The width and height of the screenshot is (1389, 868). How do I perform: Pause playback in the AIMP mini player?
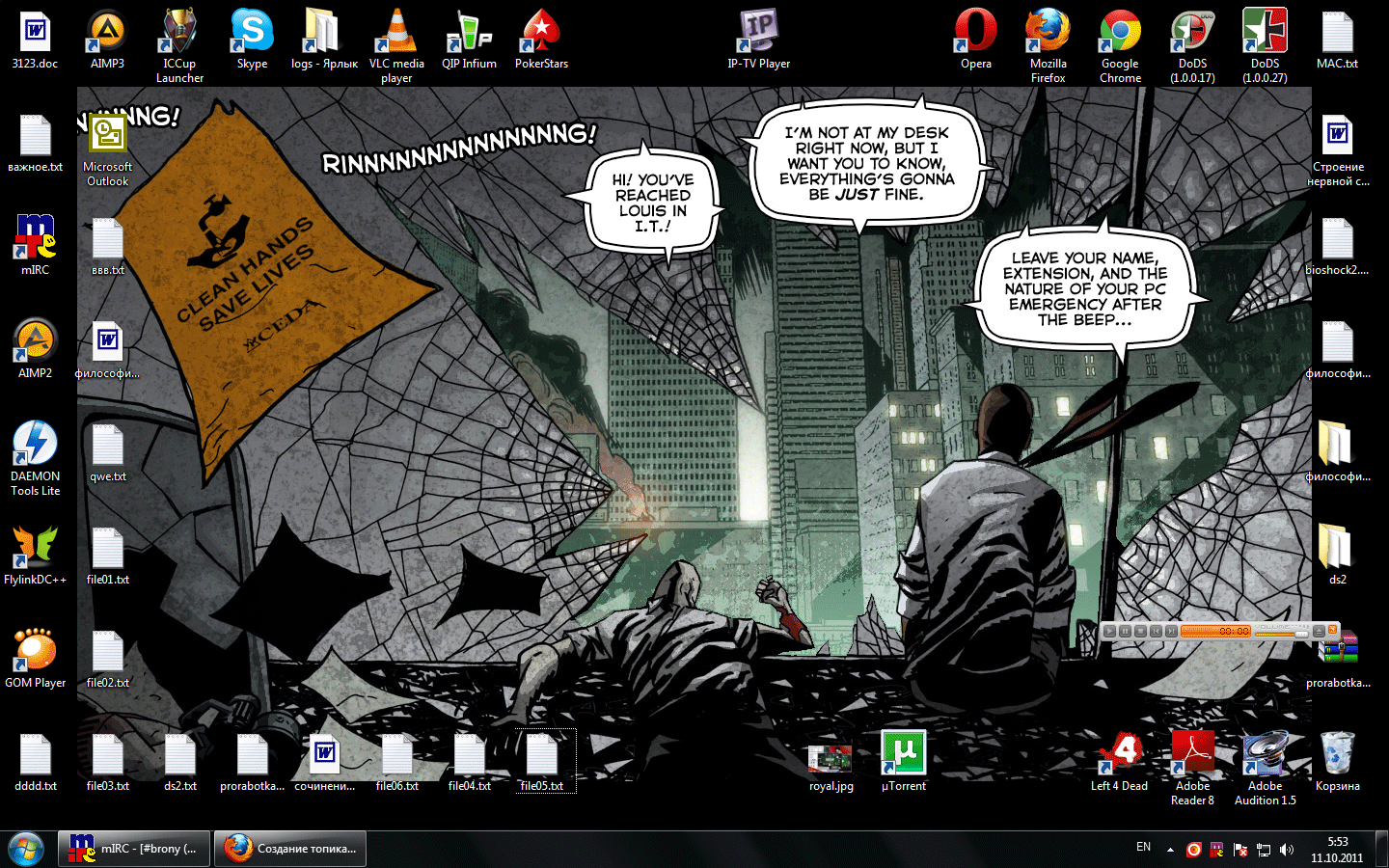coord(1125,632)
